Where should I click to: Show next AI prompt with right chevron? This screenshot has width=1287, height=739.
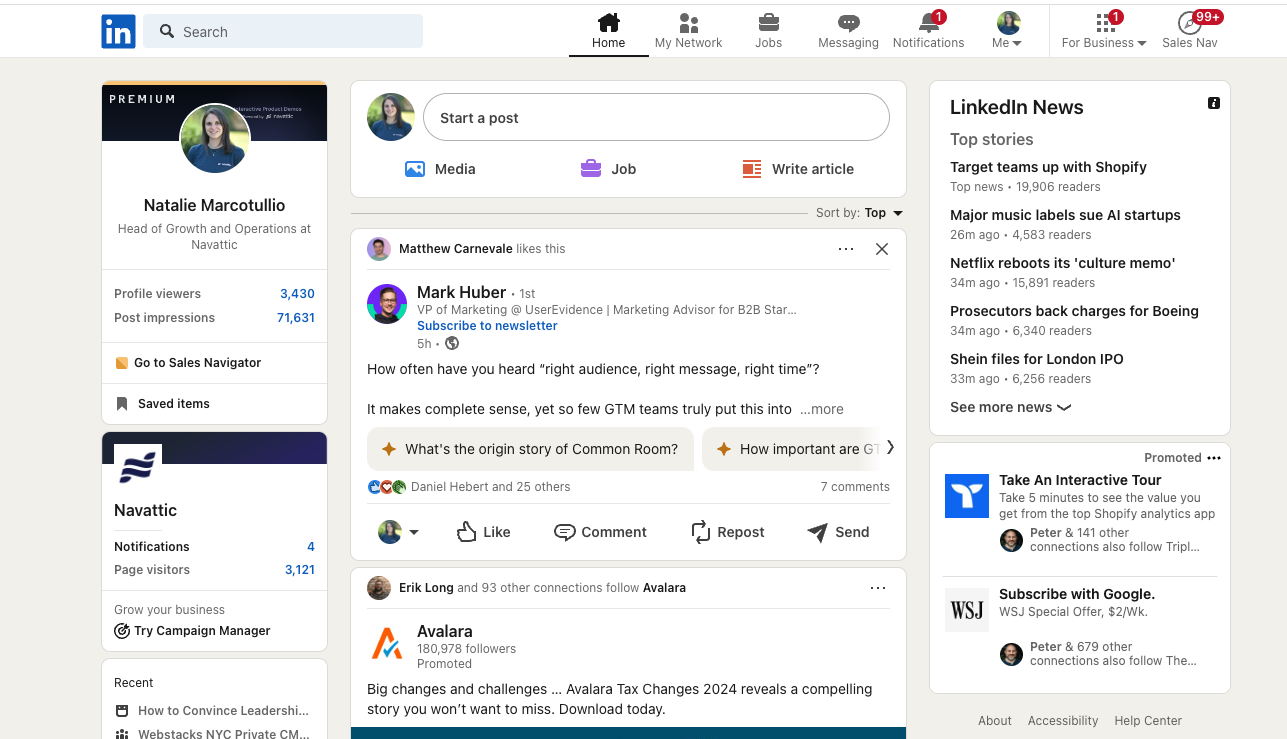(x=890, y=448)
